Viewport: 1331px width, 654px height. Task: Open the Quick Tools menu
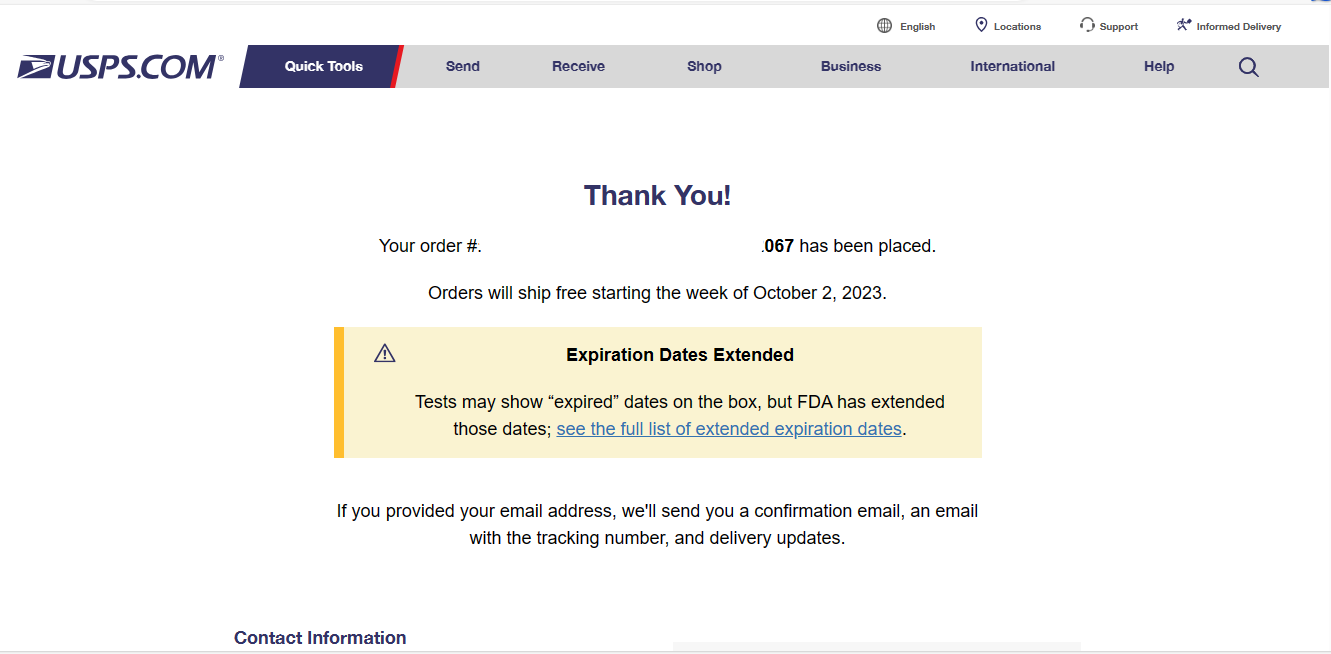[323, 67]
